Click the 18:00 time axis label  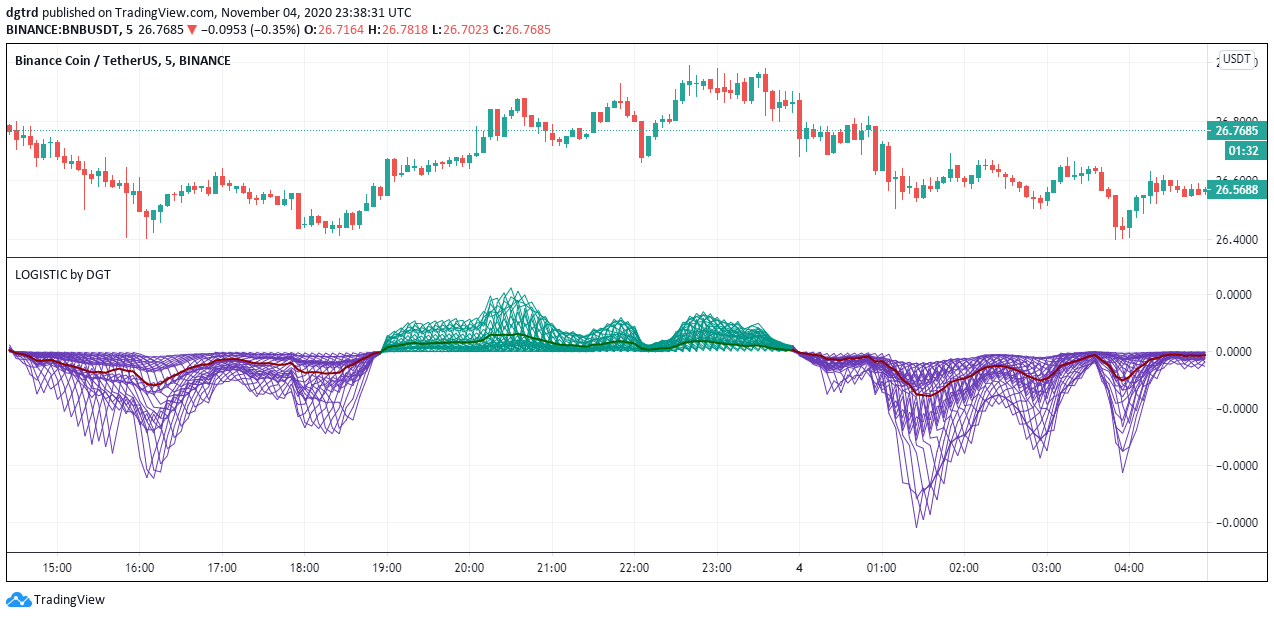(x=305, y=567)
